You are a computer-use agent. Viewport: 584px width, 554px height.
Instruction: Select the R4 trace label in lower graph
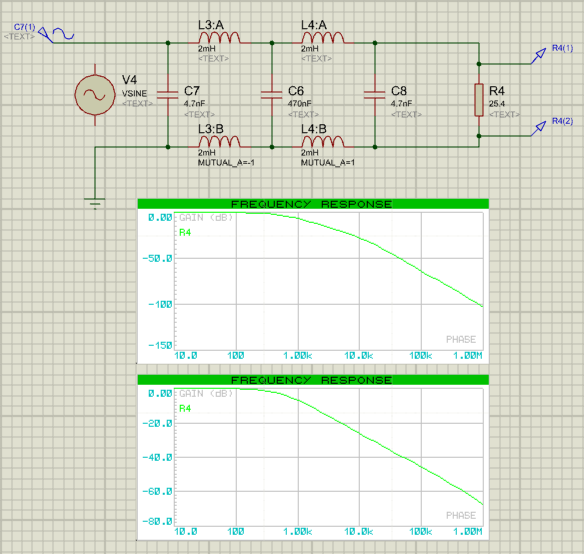click(x=185, y=408)
